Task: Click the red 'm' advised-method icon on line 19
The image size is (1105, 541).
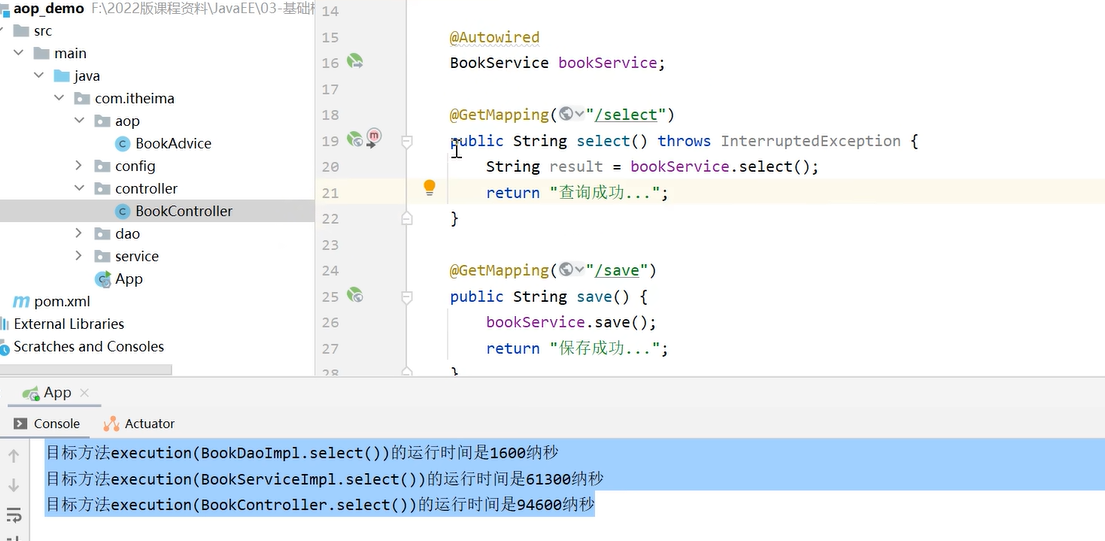Action: 374,137
